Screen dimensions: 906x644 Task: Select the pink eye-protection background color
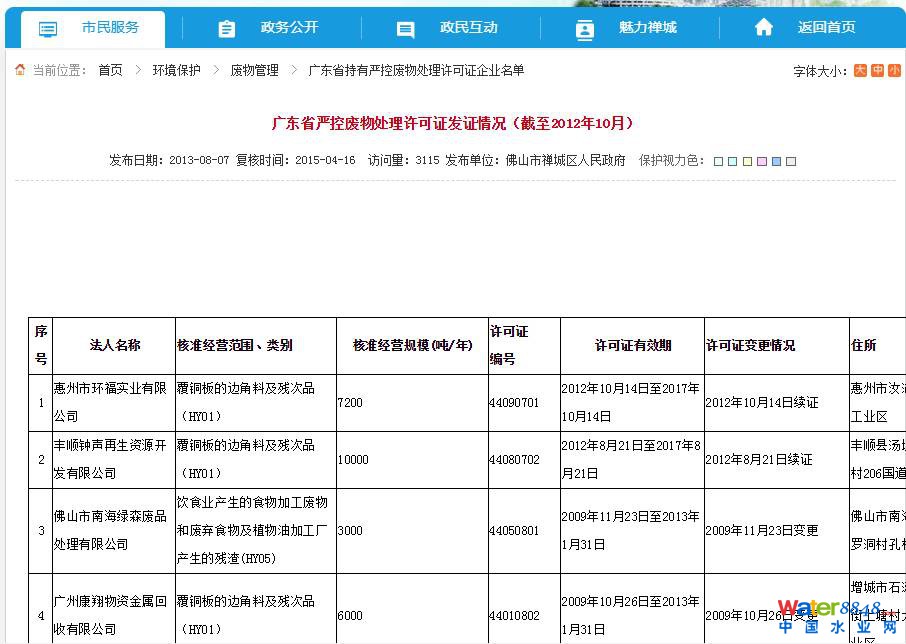(x=762, y=161)
